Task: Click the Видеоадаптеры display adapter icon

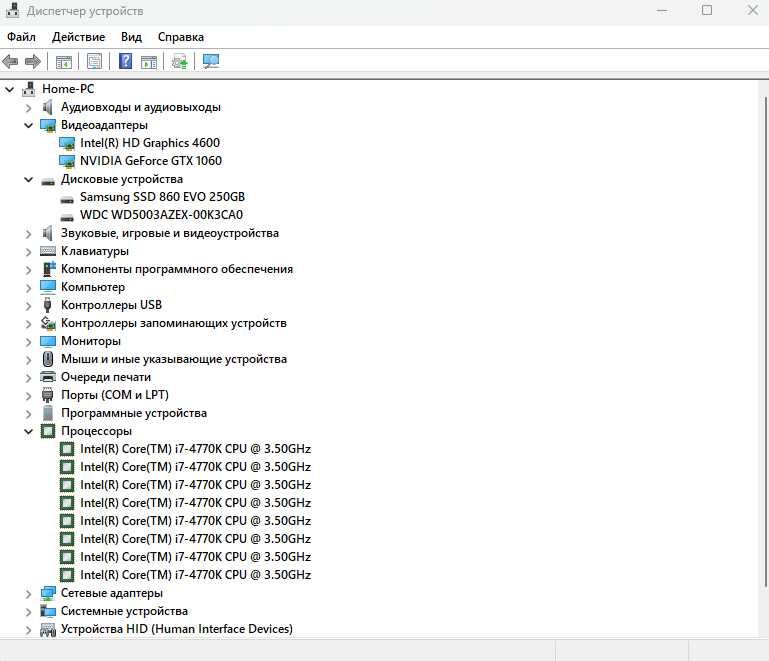Action: tap(48, 126)
